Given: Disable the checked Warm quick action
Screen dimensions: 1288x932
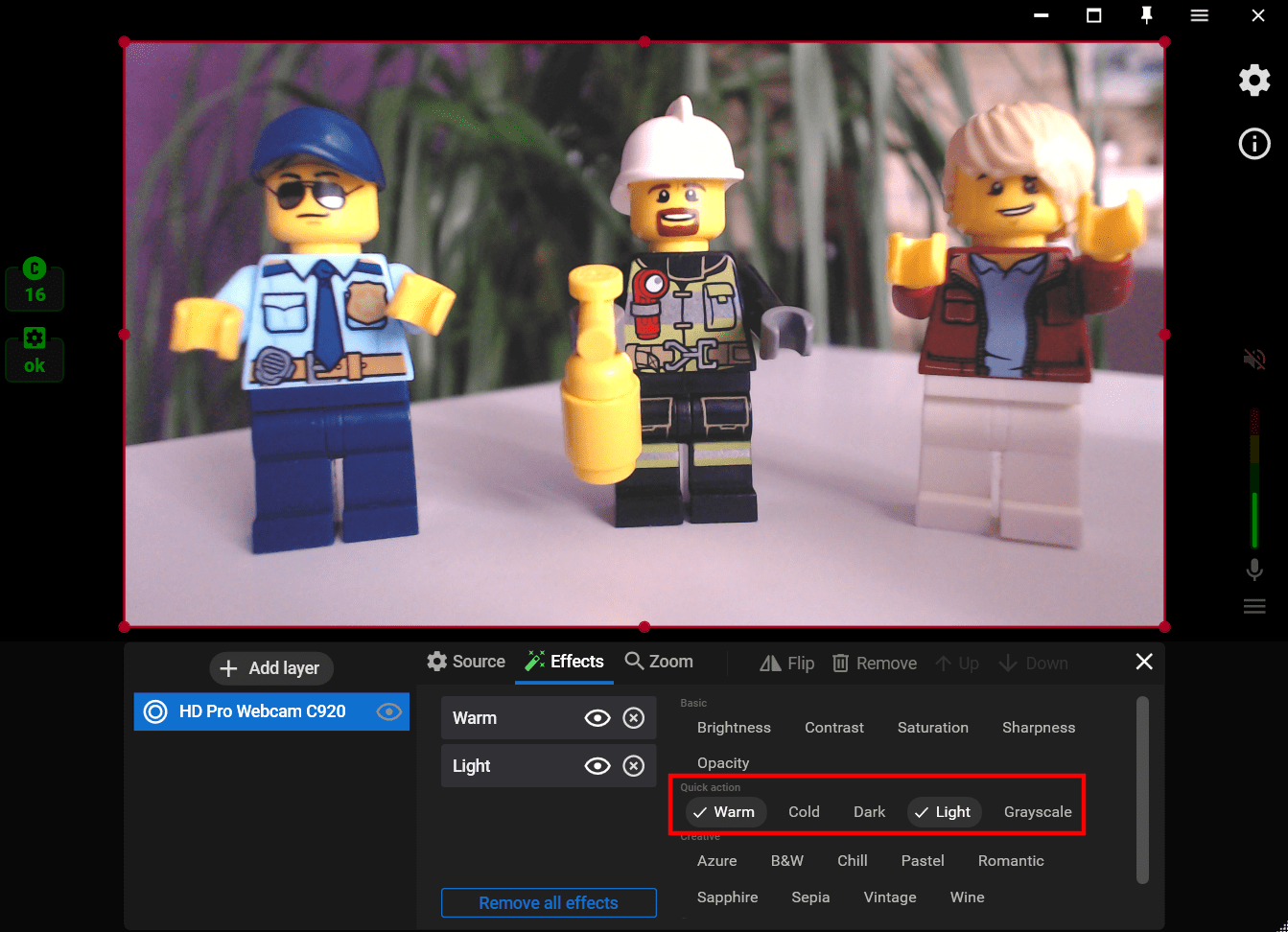Looking at the screenshot, I should pos(725,812).
